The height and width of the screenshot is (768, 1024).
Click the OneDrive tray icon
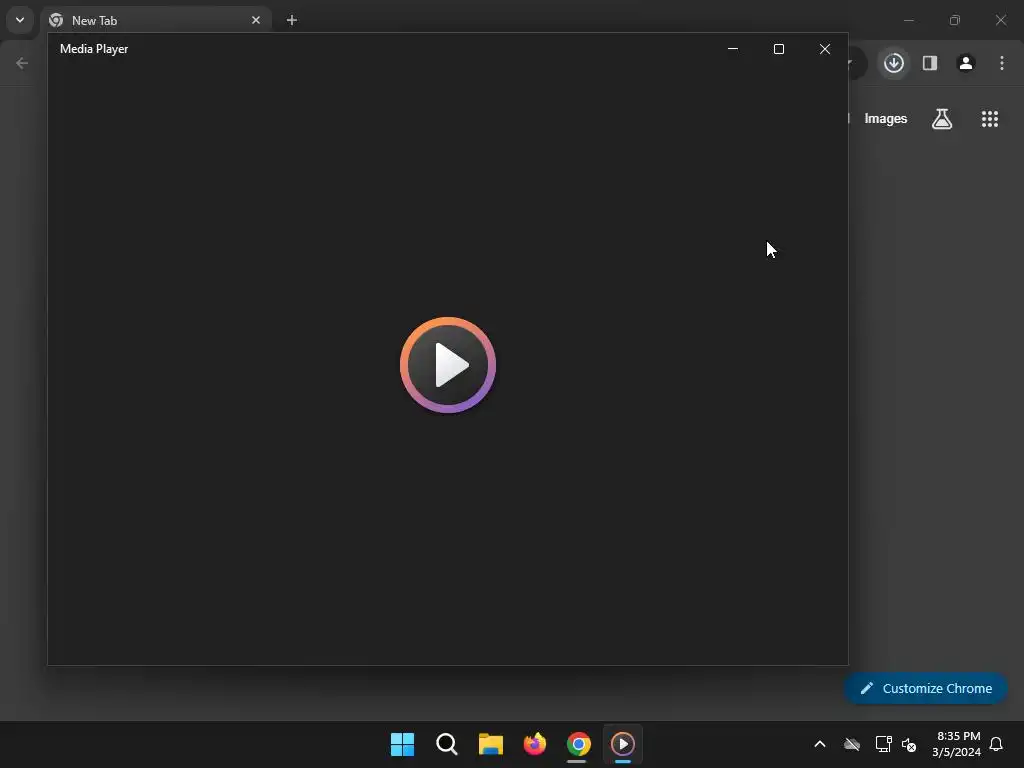[x=852, y=744]
